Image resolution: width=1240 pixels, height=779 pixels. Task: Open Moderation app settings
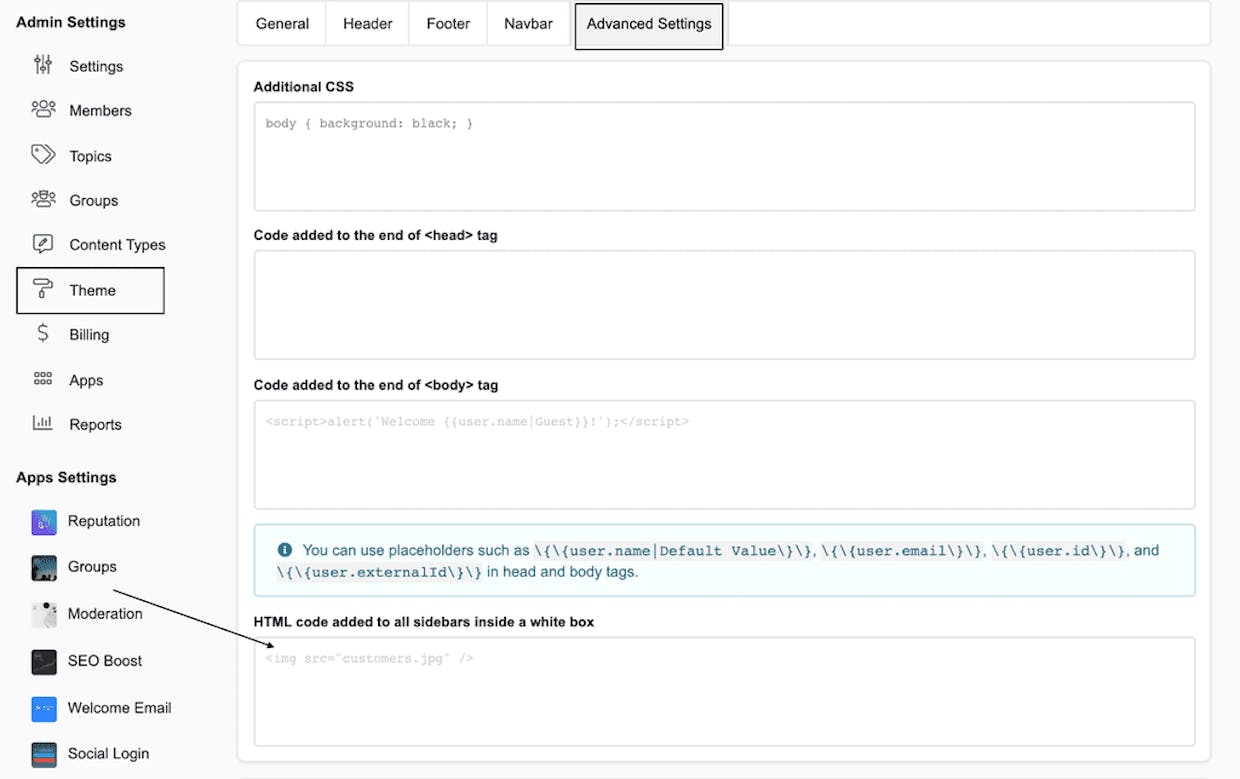(105, 614)
